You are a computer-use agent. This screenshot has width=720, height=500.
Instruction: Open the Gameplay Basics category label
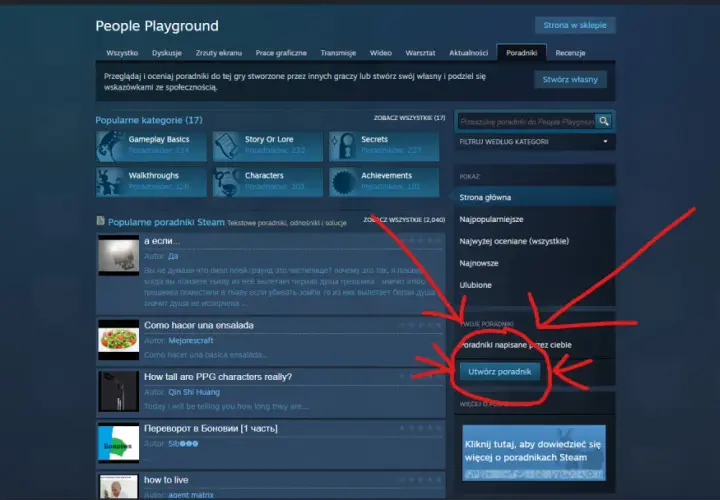click(159, 140)
